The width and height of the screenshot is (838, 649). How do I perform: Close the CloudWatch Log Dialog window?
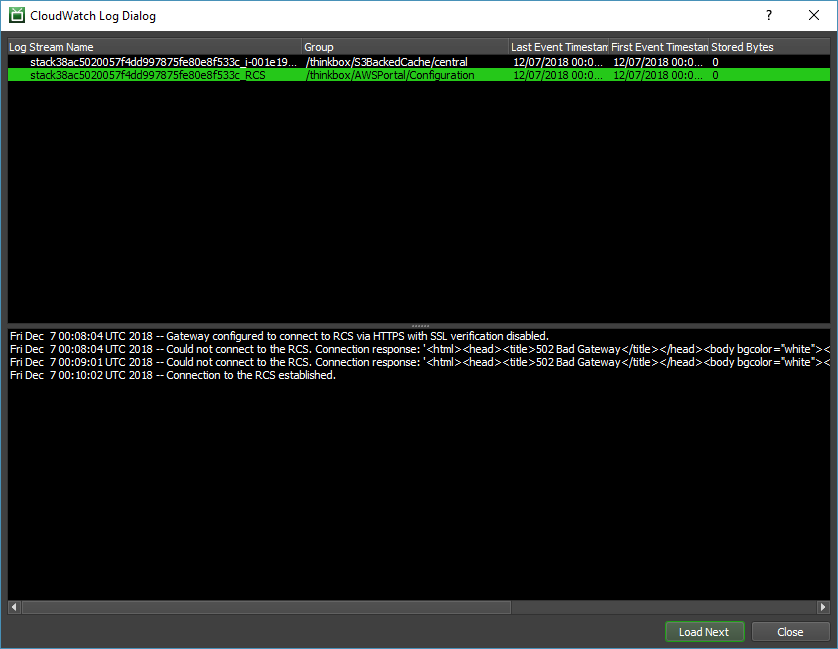[813, 16]
